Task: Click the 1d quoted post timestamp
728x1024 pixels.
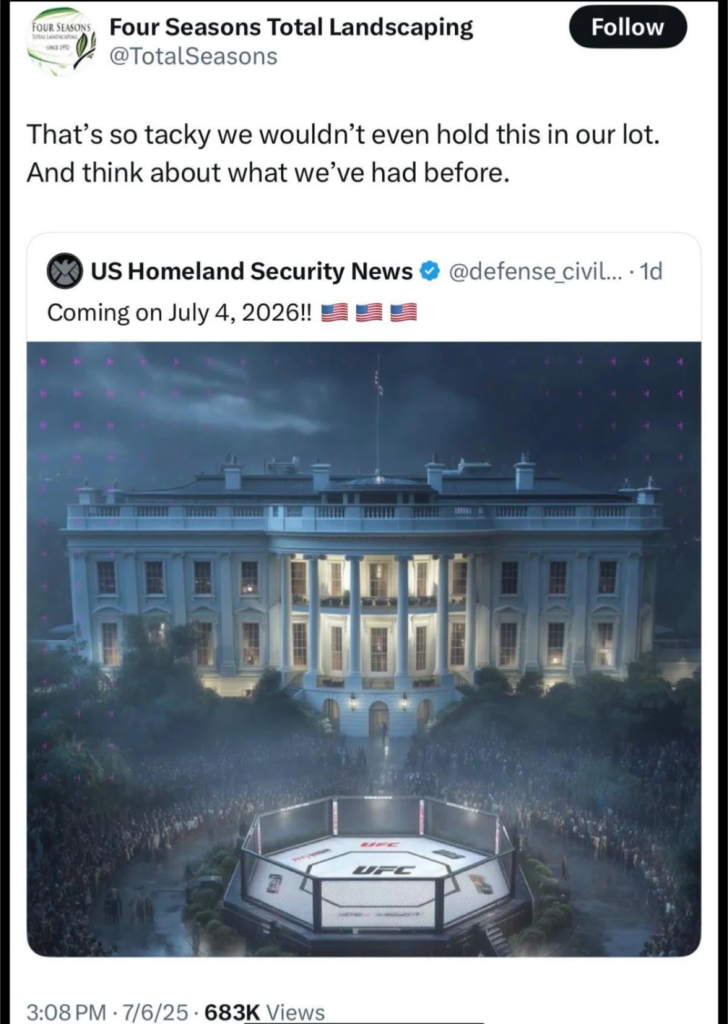Action: coord(651,271)
